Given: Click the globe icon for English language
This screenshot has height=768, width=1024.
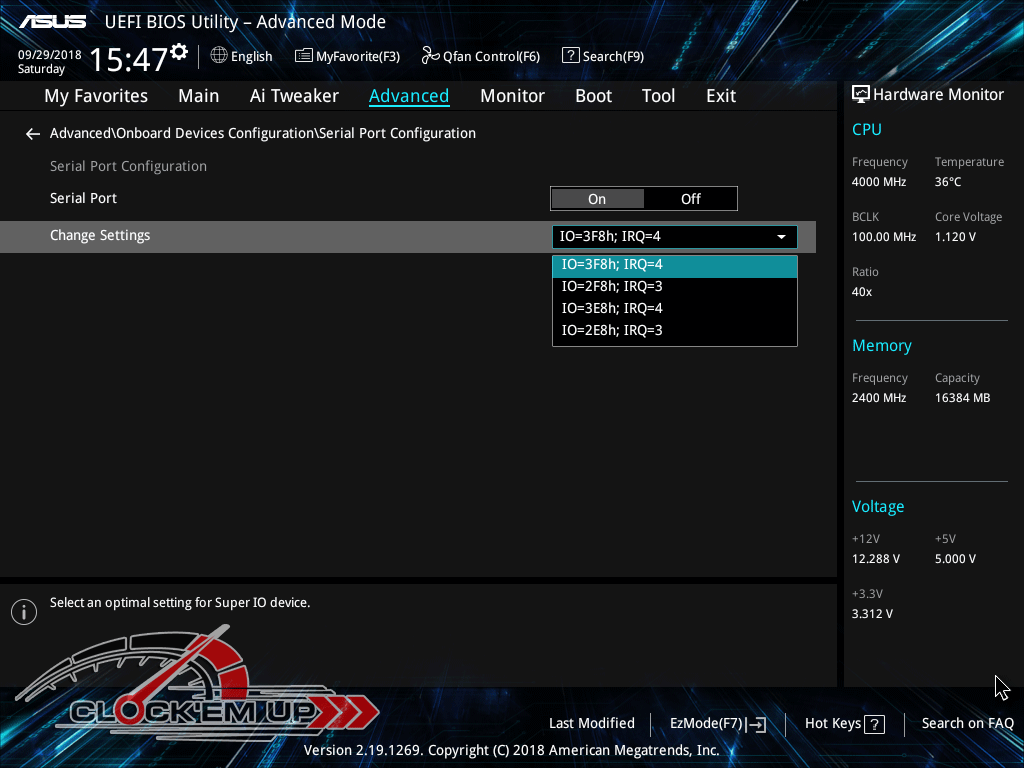Looking at the screenshot, I should 219,56.
